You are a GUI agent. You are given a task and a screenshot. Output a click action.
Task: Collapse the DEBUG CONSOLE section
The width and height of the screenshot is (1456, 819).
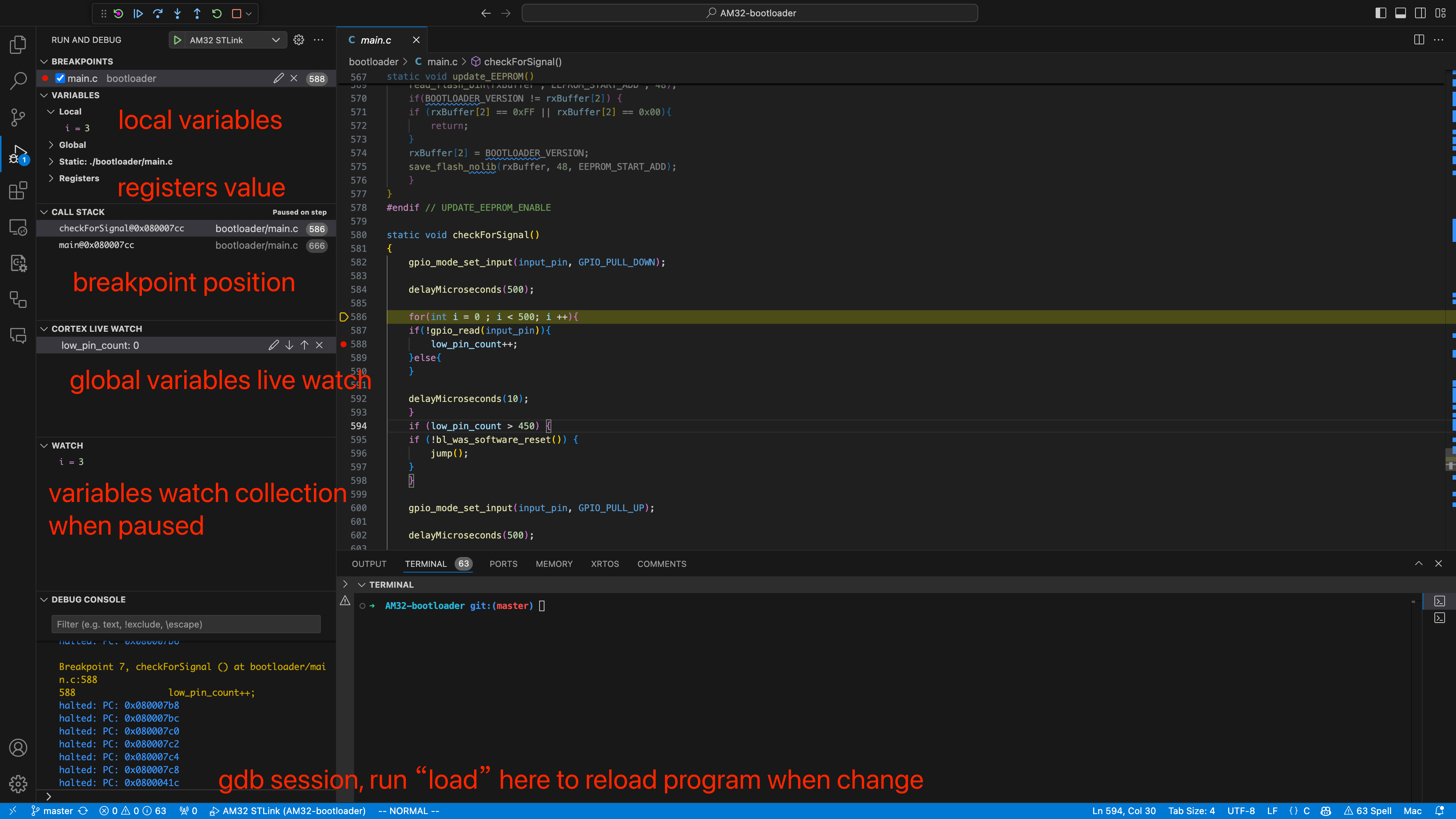tap(44, 600)
